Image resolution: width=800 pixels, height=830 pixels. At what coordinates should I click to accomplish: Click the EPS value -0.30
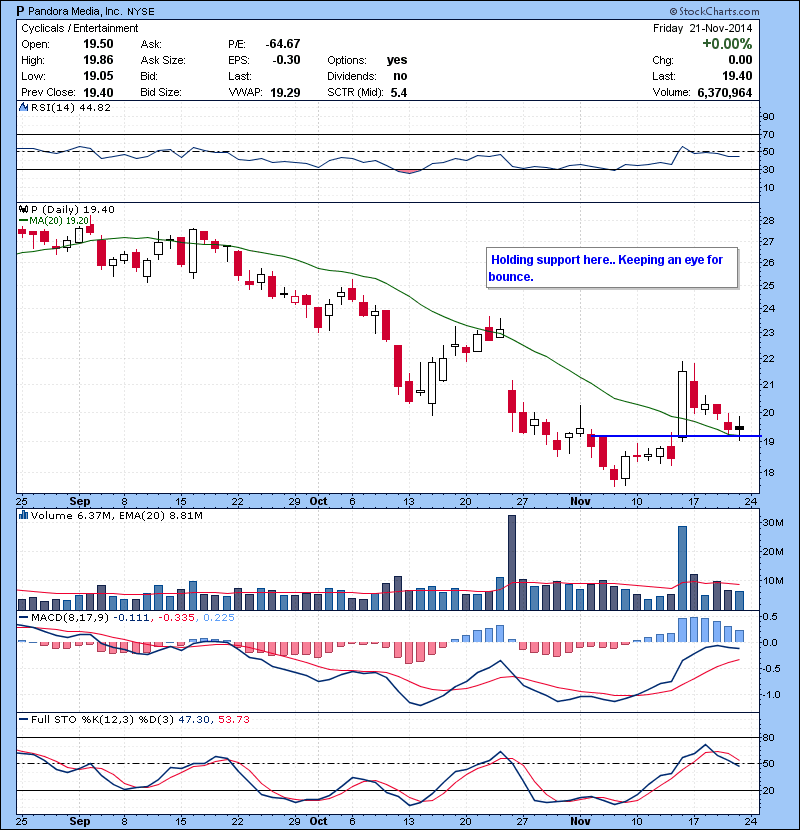(x=286, y=60)
